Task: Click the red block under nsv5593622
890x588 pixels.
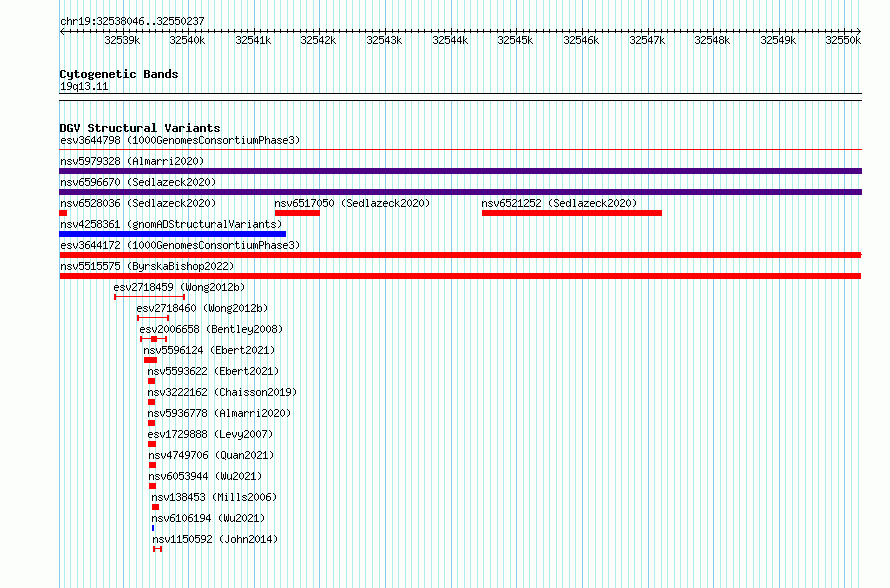Action: (x=152, y=381)
